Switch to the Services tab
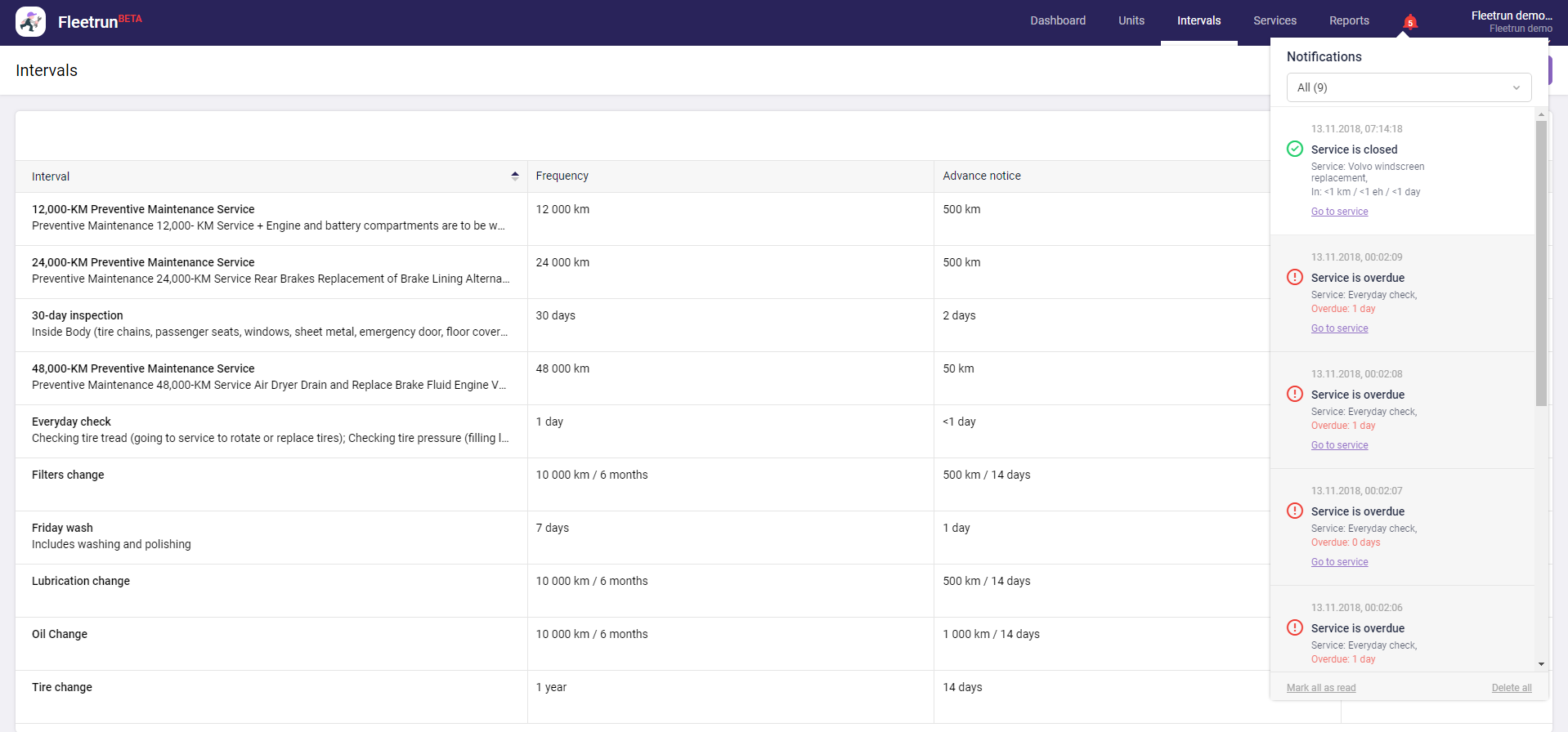Screen dimensions: 1568x732 [x=1275, y=21]
